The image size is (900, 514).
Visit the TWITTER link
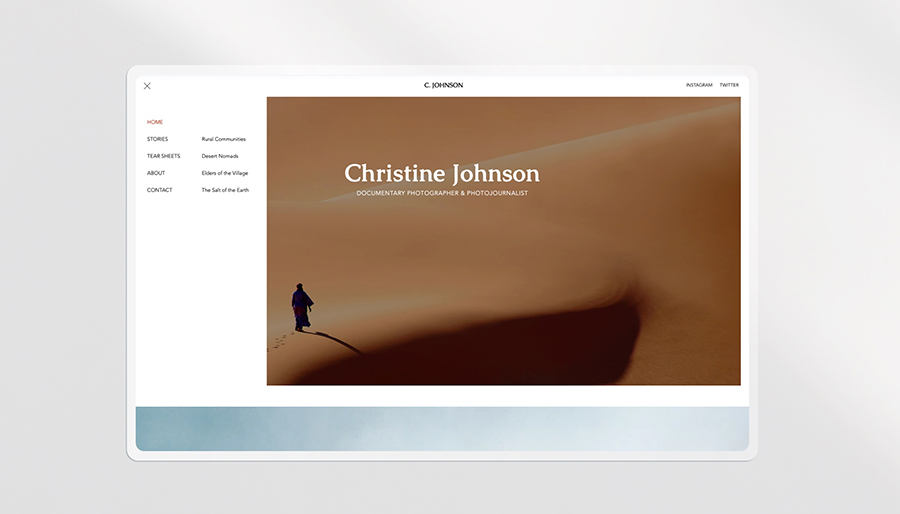click(729, 85)
